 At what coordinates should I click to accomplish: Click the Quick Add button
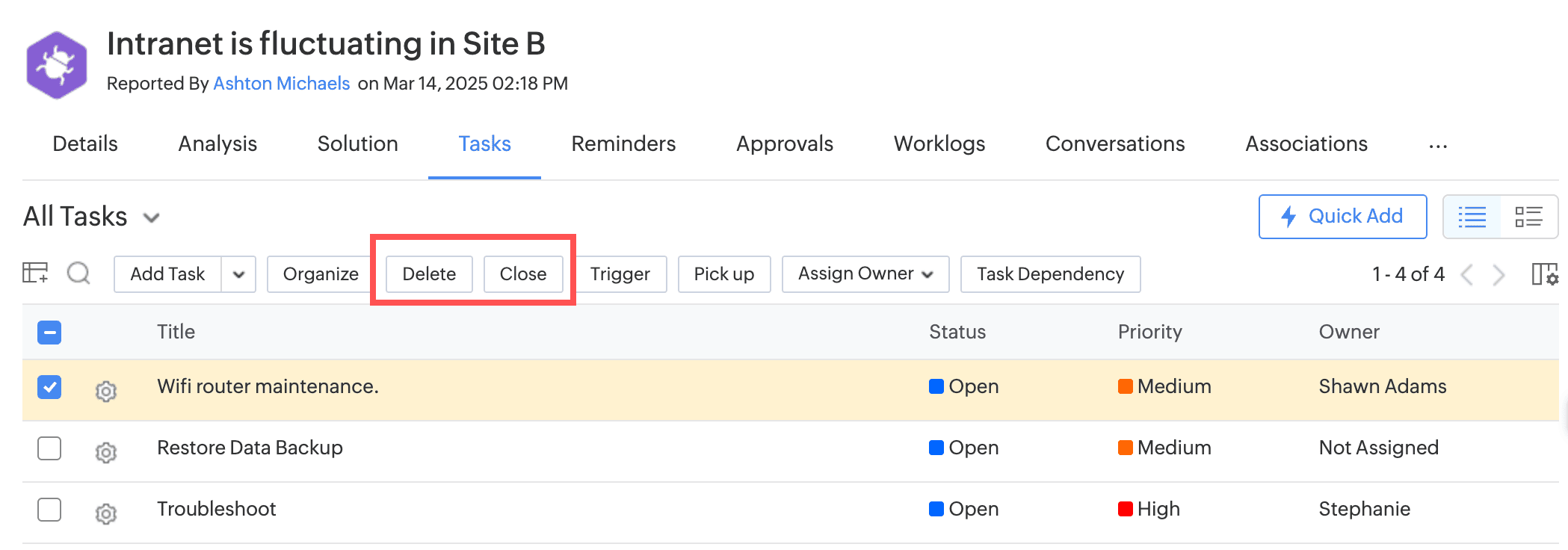tap(1342, 217)
